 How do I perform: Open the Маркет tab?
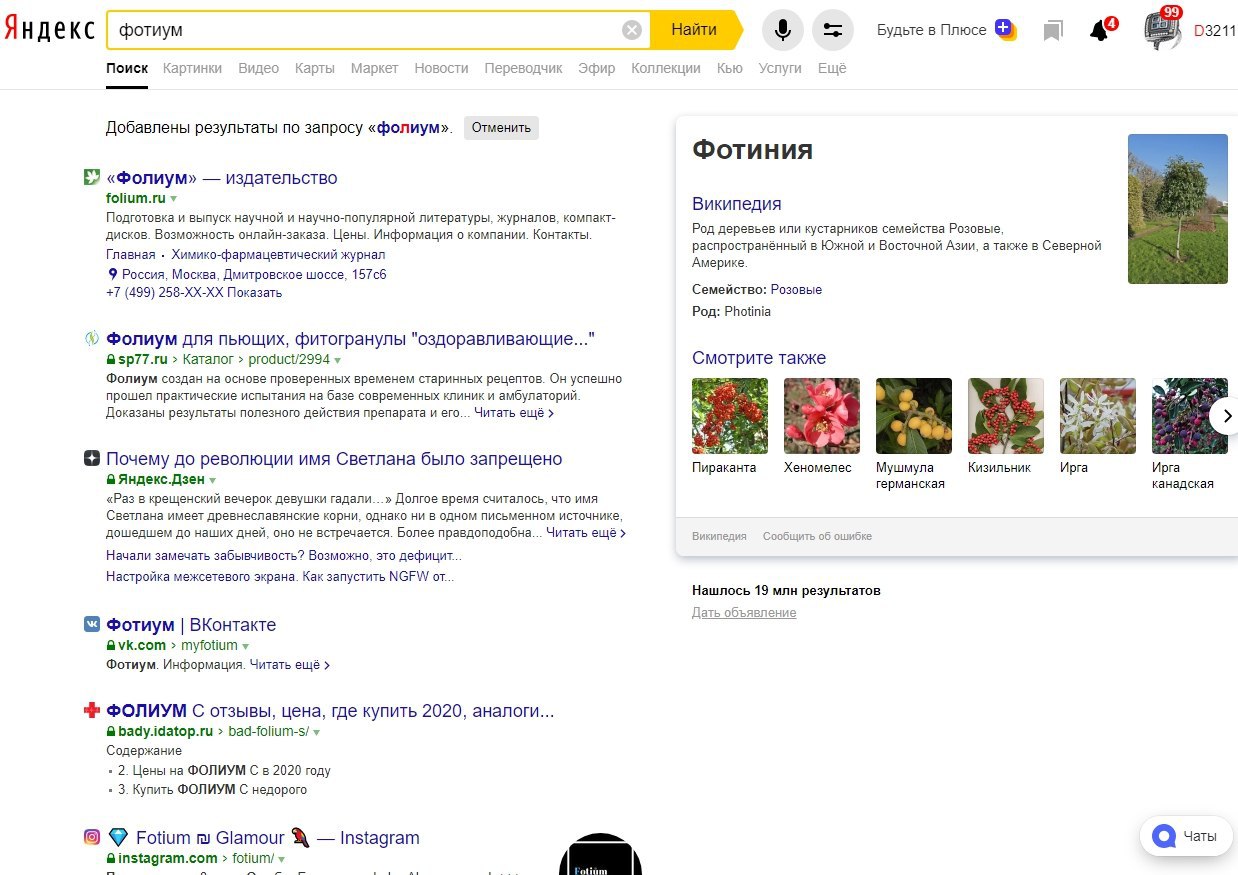374,68
